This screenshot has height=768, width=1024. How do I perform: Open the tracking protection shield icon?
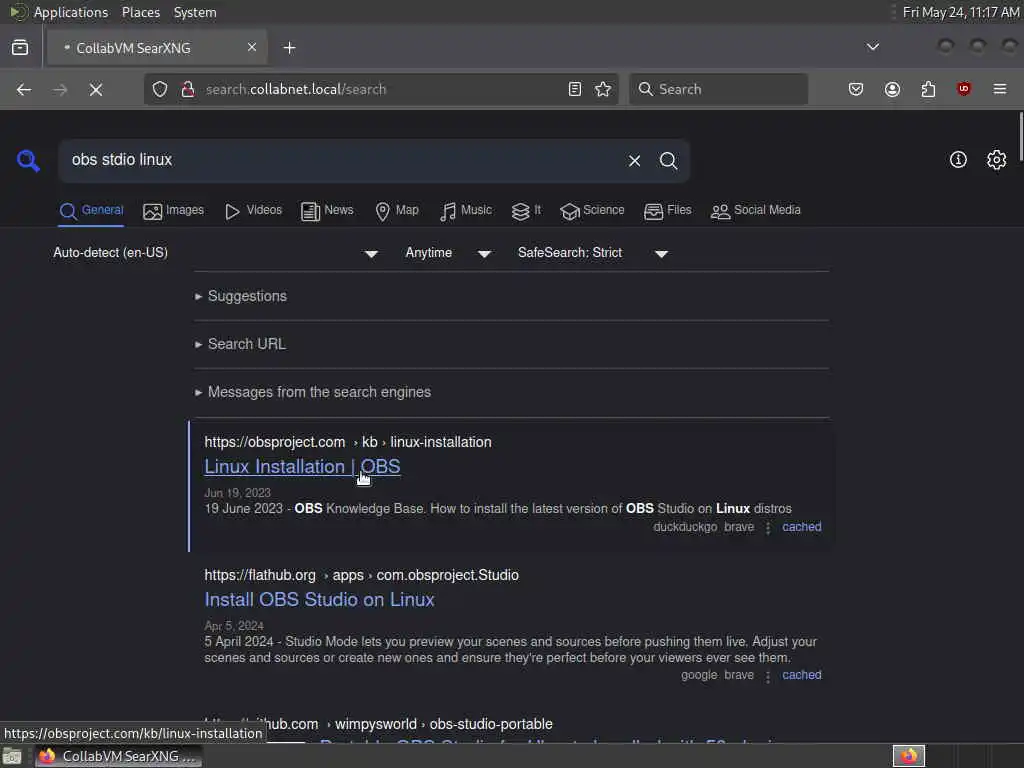[x=160, y=89]
